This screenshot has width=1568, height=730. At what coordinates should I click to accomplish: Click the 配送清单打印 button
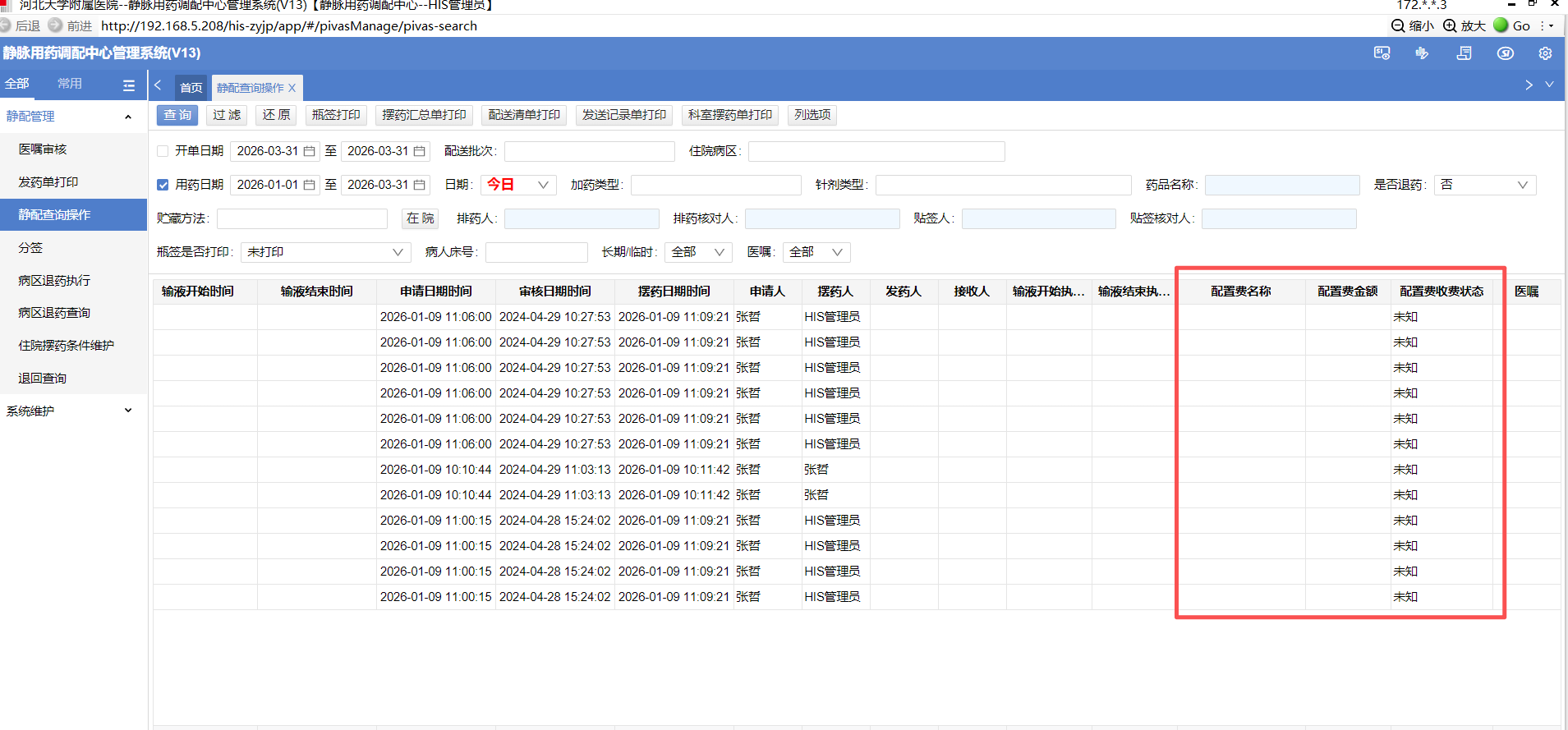524,115
